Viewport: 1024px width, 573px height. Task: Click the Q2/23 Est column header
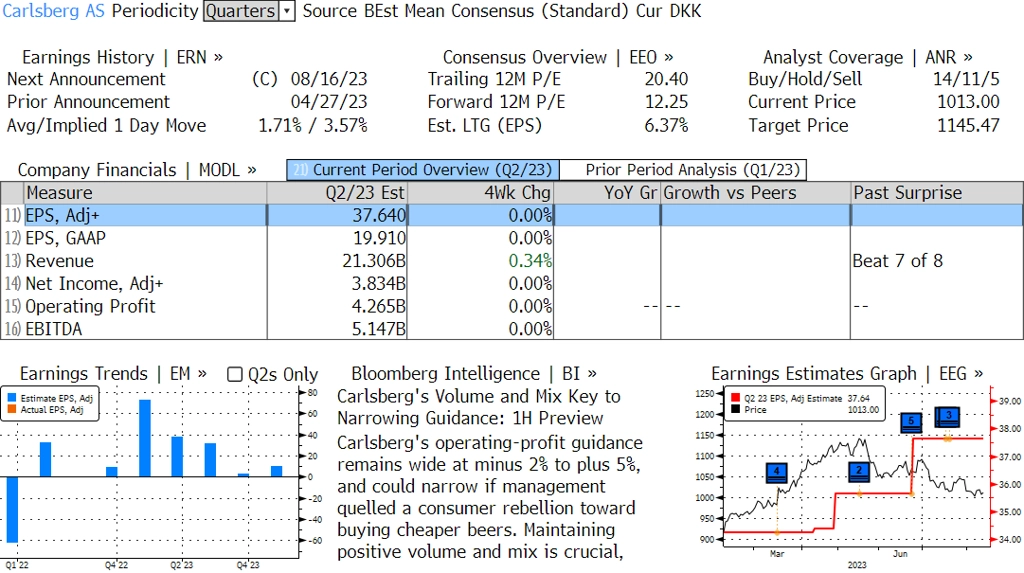tap(336, 193)
